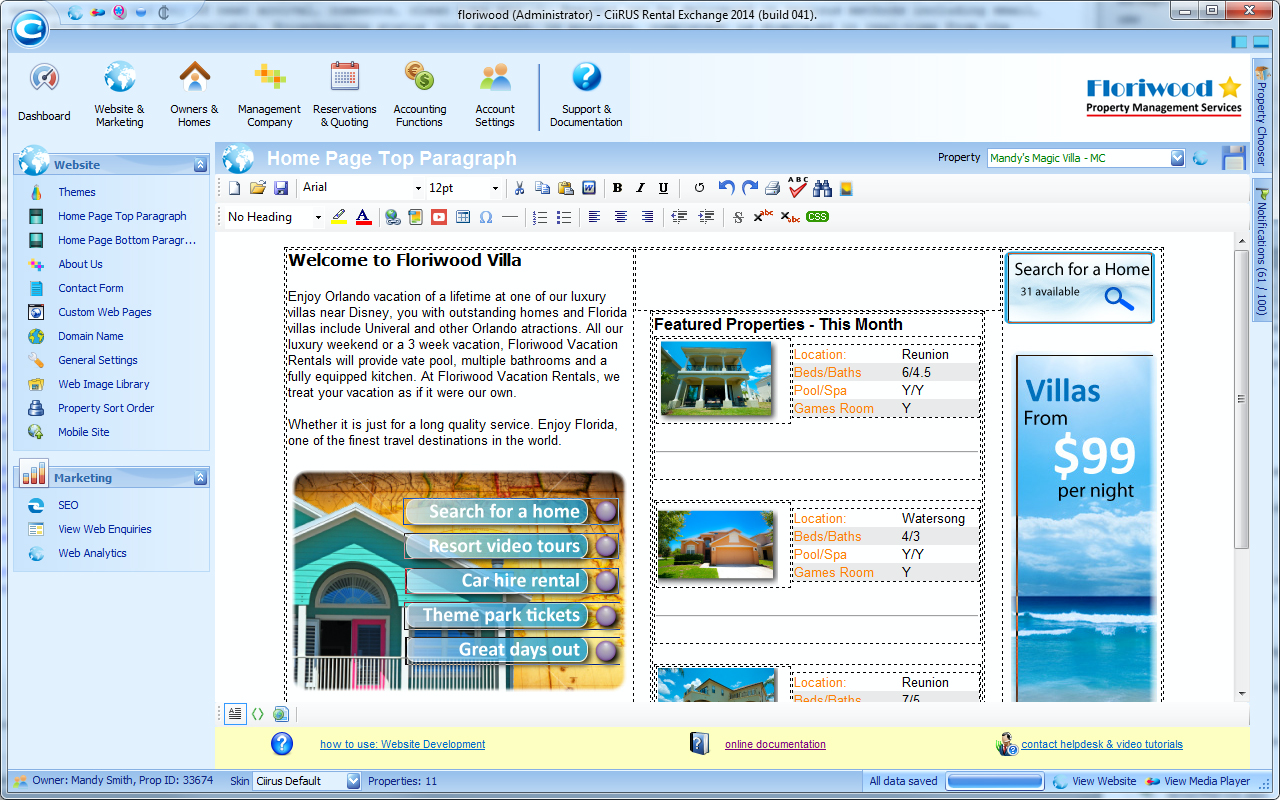Open Website & Marketing section
This screenshot has height=800, width=1280.
119,93
